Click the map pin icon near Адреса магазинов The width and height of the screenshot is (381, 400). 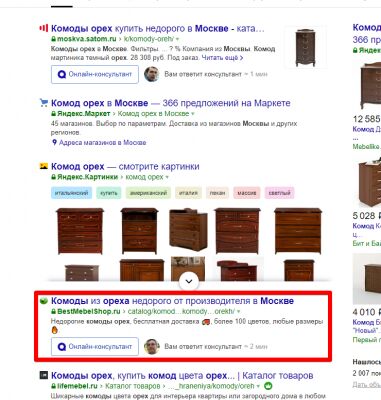pyautogui.click(x=54, y=142)
